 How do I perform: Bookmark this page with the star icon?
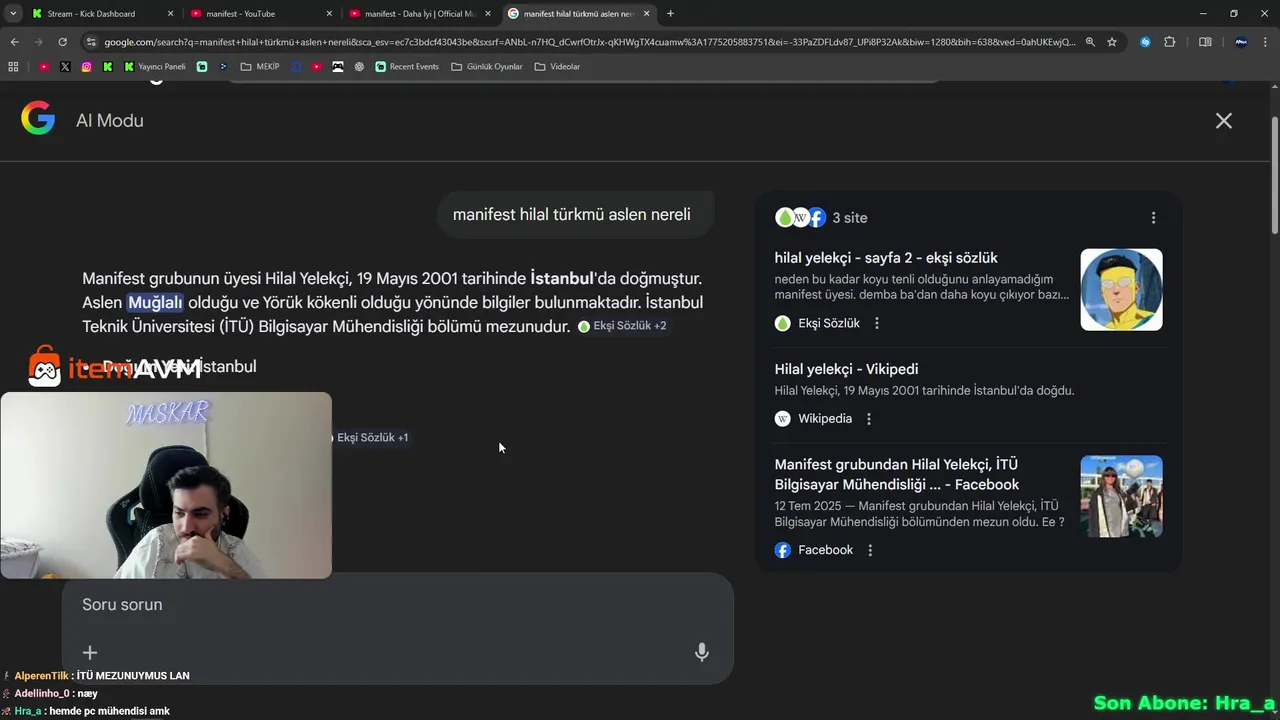tap(1112, 42)
